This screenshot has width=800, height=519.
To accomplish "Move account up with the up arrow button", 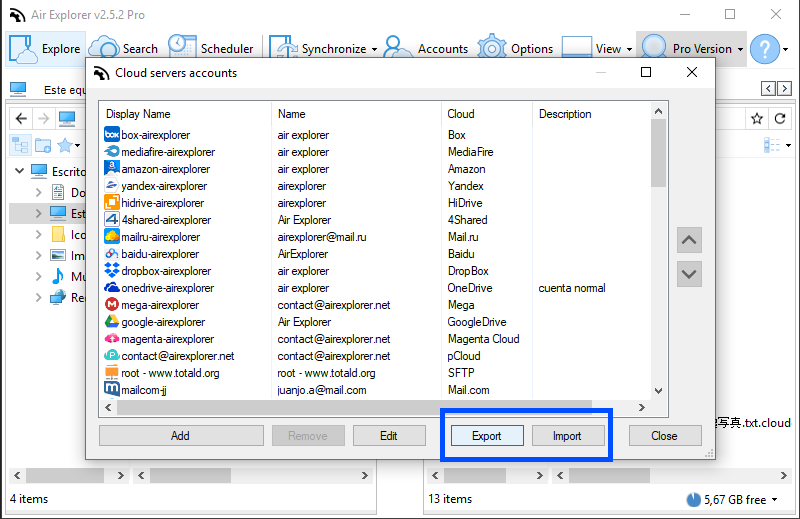I will pyautogui.click(x=689, y=240).
